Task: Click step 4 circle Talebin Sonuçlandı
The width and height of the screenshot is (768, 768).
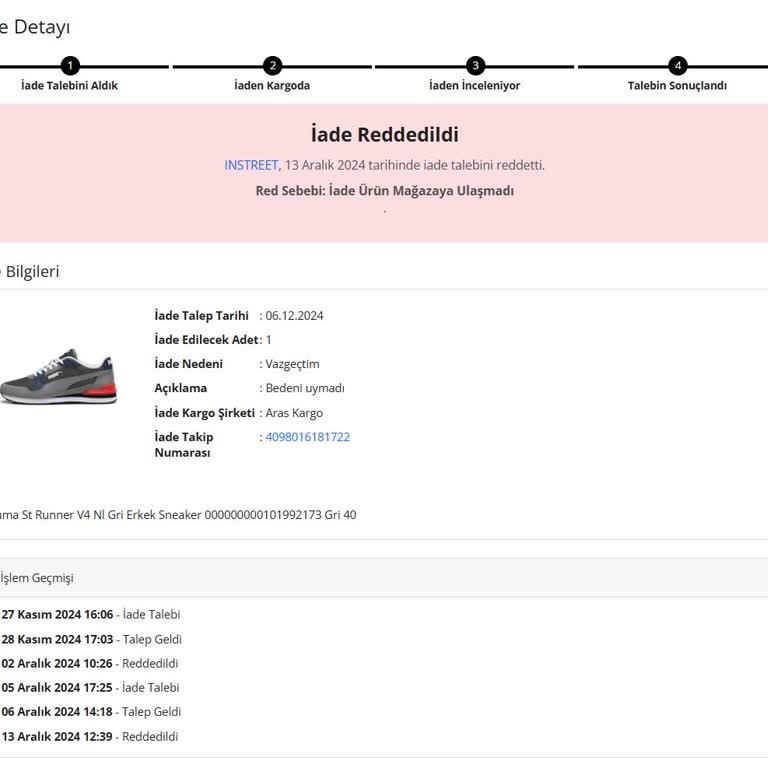Action: pyautogui.click(x=678, y=66)
